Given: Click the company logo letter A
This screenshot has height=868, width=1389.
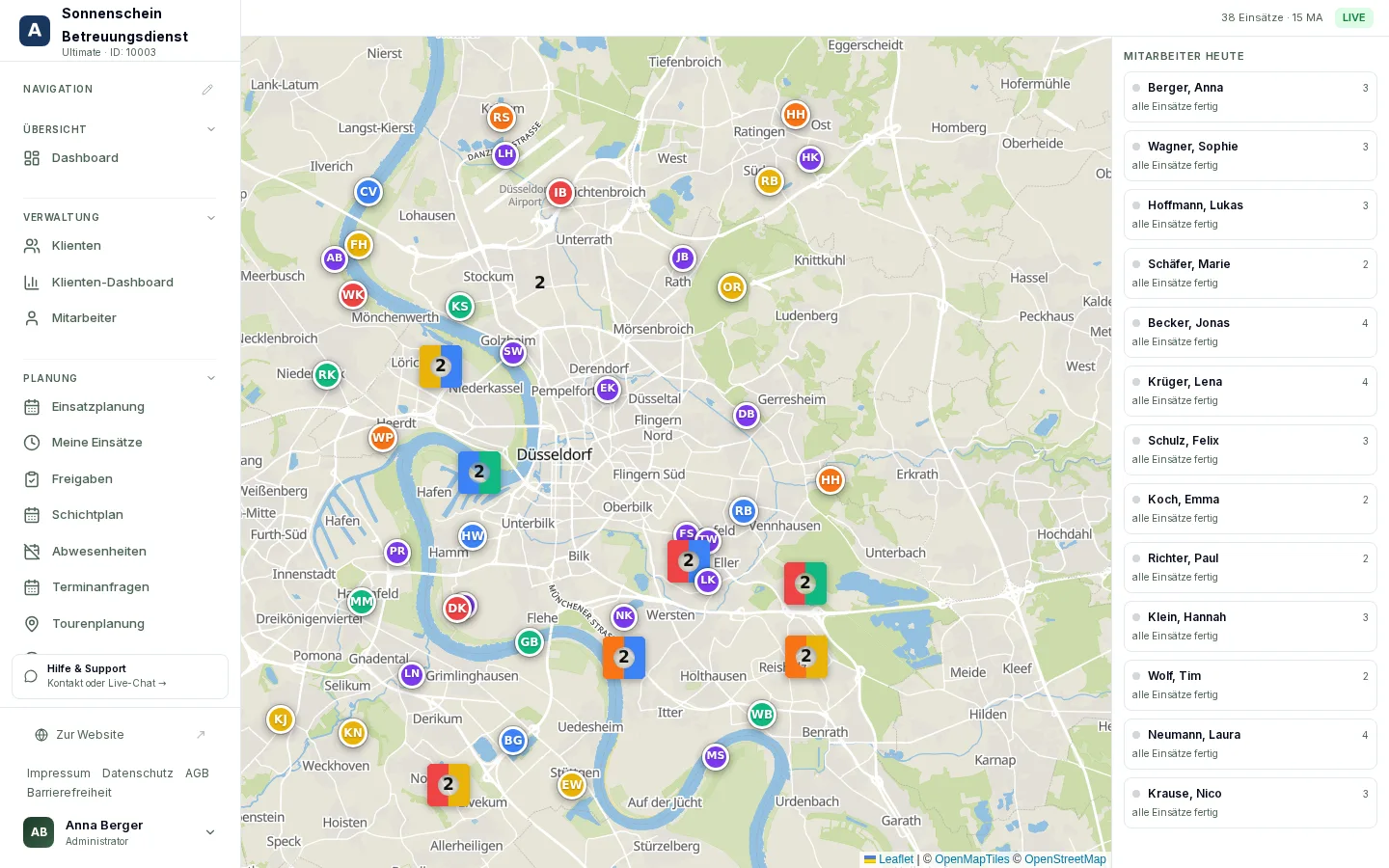Looking at the screenshot, I should pos(35,31).
